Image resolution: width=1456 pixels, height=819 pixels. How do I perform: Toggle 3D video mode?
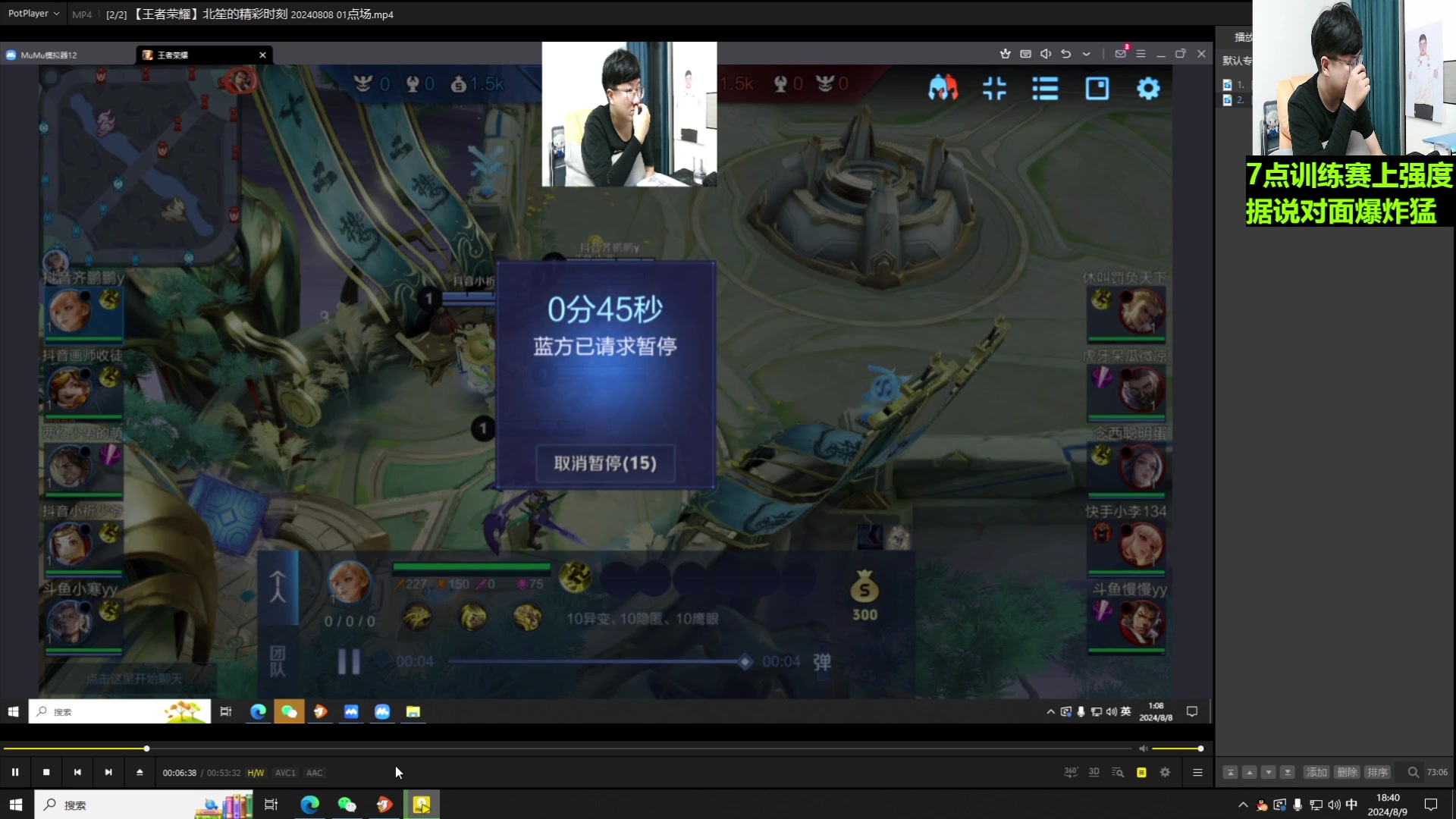pos(1094,772)
